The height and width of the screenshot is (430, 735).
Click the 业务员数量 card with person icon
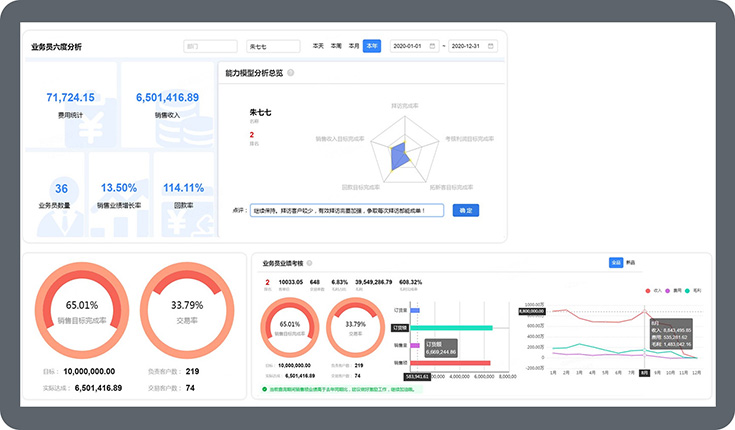click(x=62, y=195)
